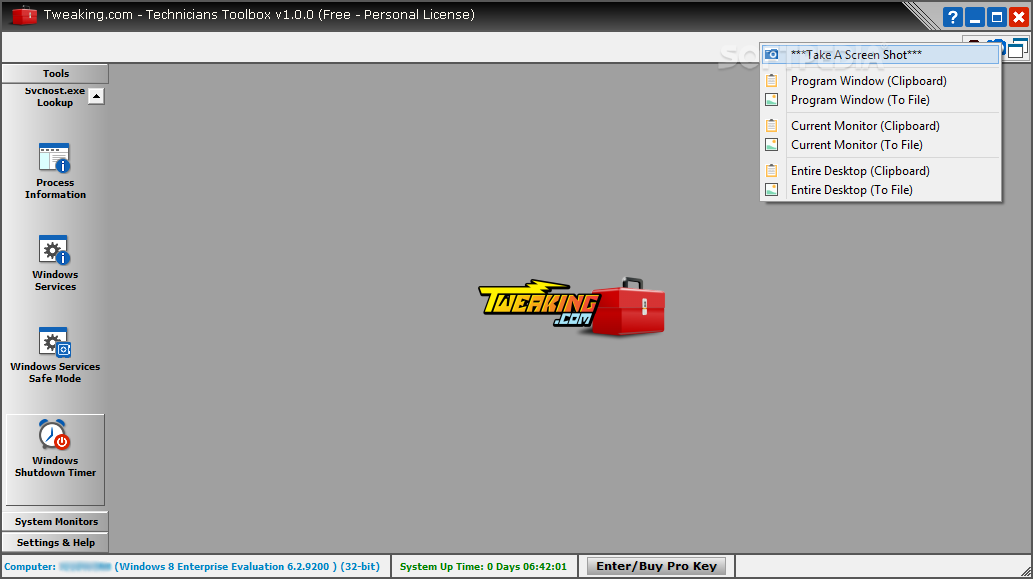Click the Computer info status text

pyautogui.click(x=192, y=566)
